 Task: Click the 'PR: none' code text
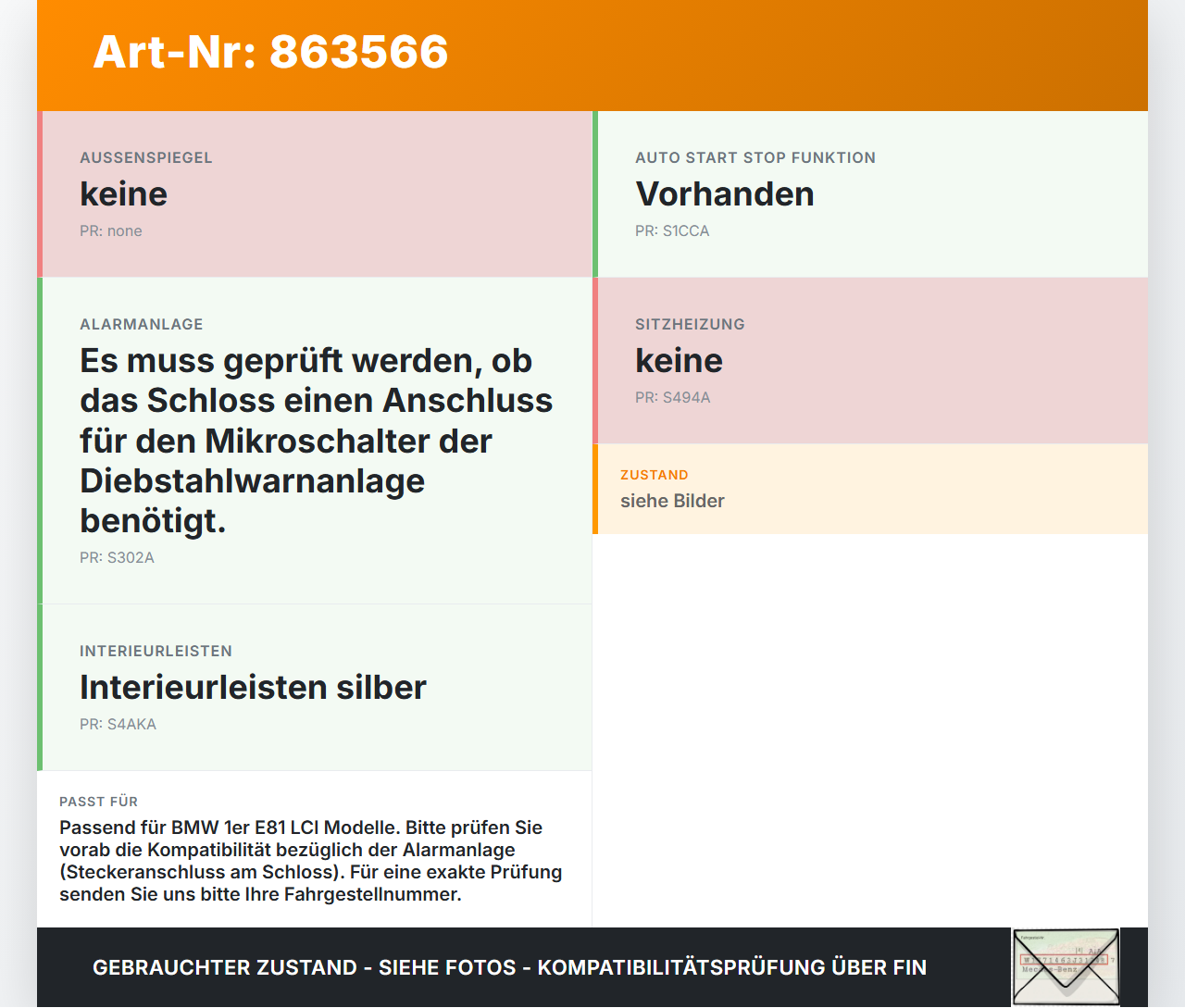pyautogui.click(x=111, y=231)
